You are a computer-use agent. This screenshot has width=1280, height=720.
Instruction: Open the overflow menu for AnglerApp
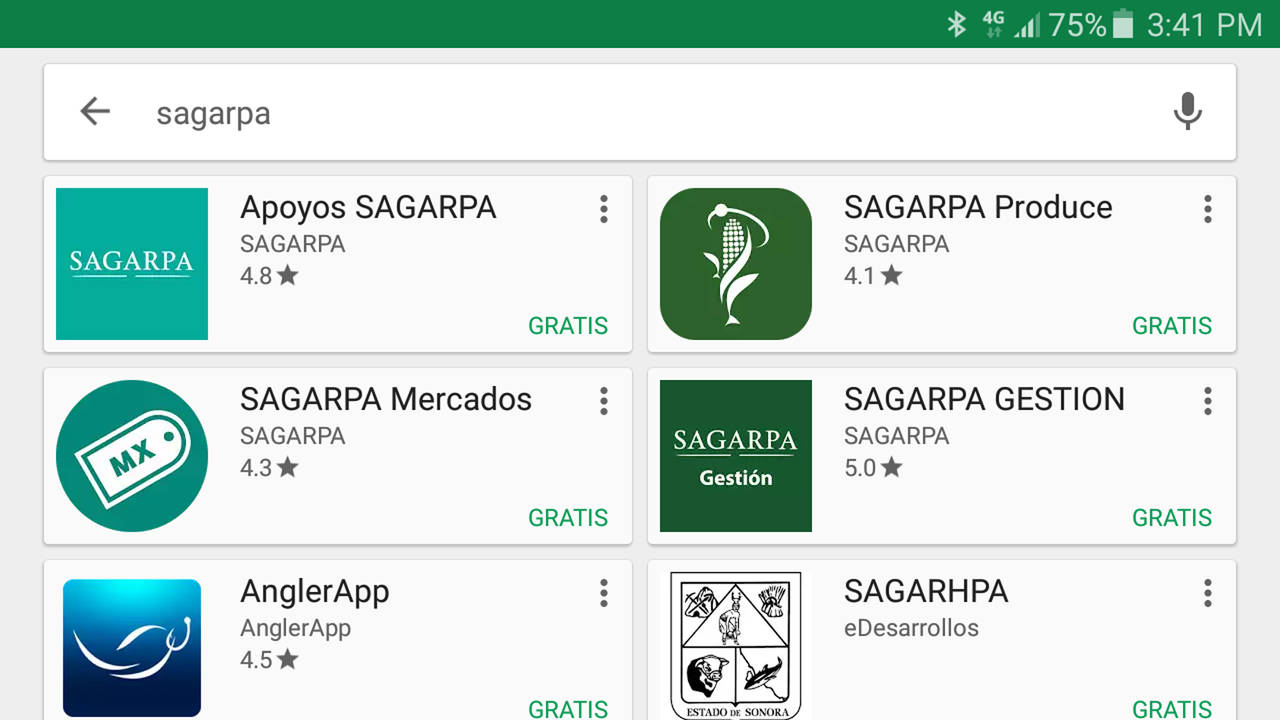[x=604, y=593]
